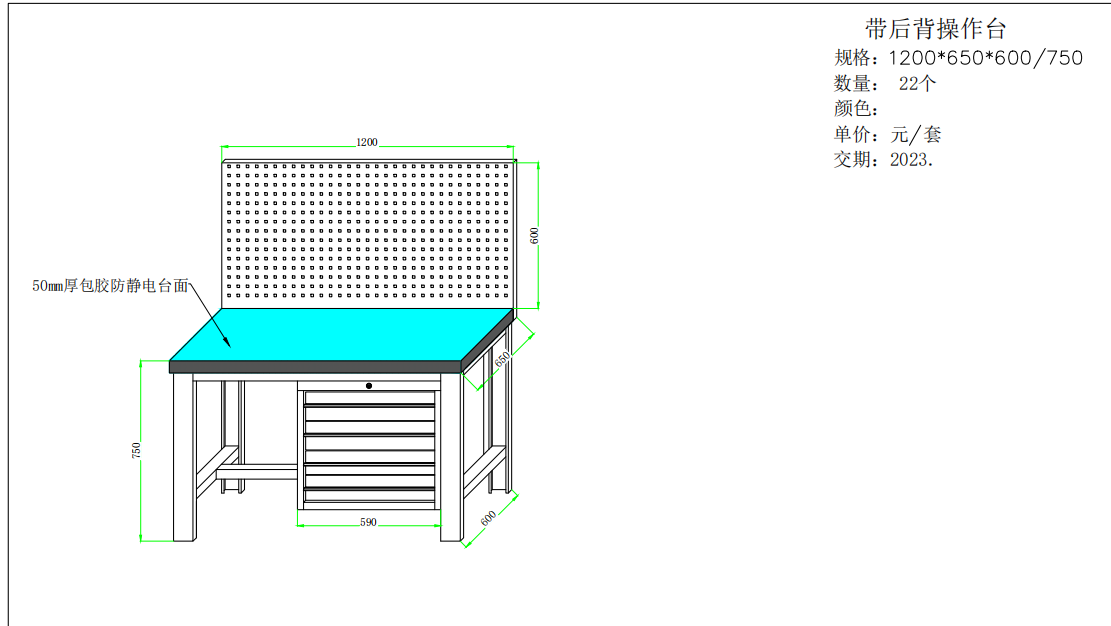Select the 600 back panel height dimension
The height and width of the screenshot is (626, 1111).
coord(534,236)
